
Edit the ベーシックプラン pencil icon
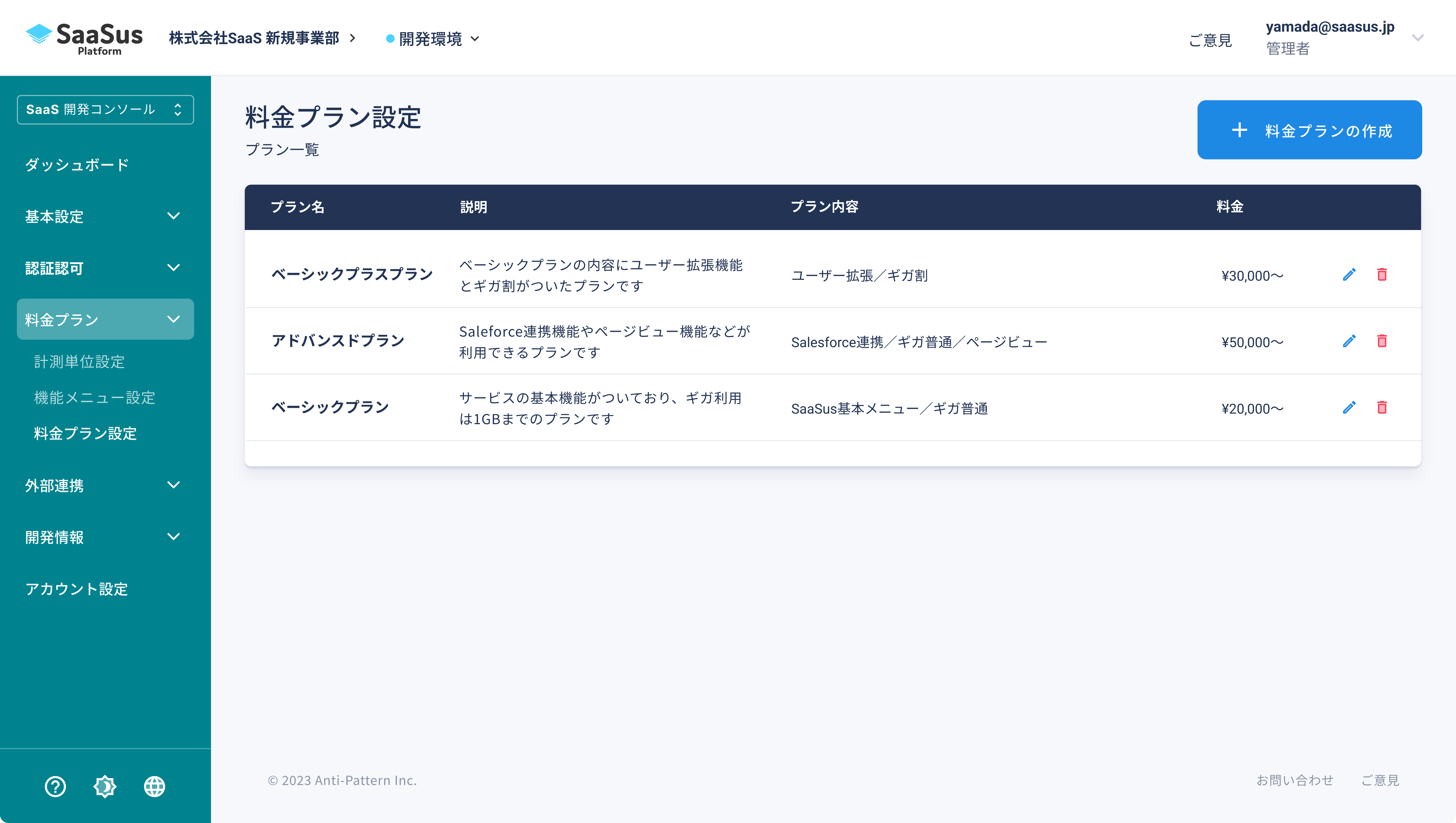[1349, 408]
